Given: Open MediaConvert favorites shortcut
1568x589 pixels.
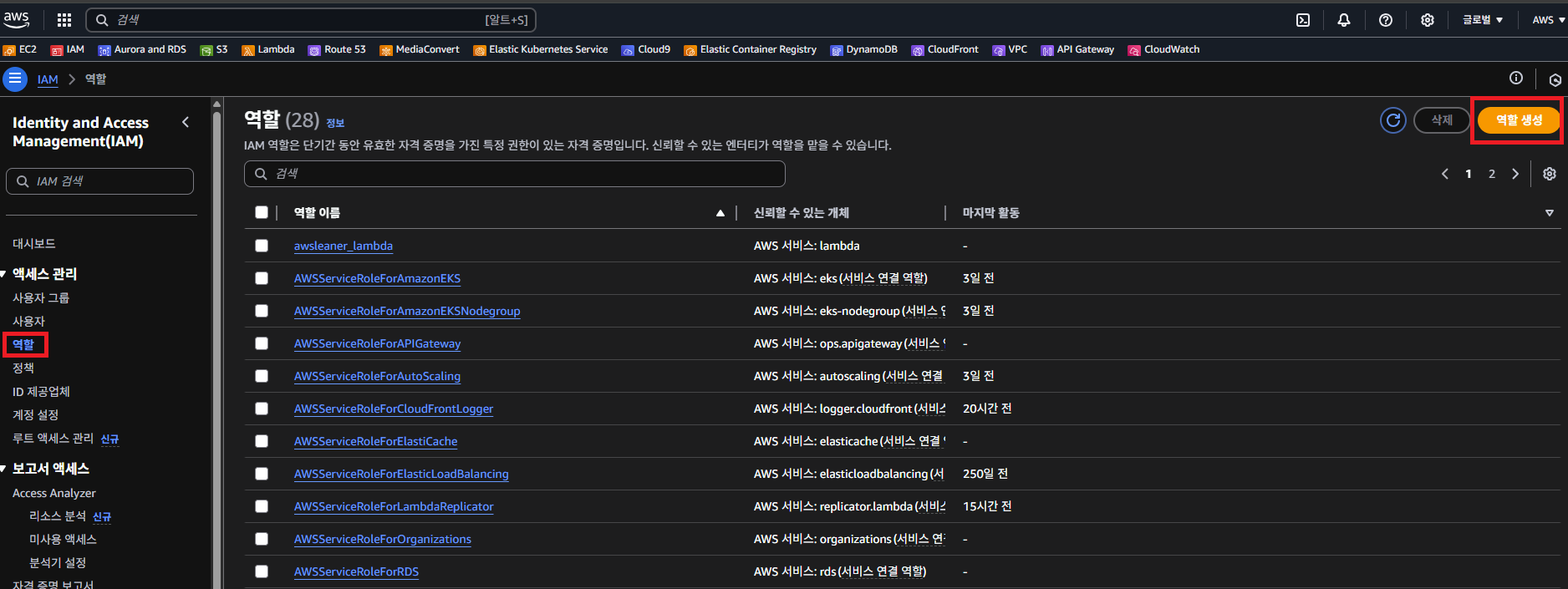Looking at the screenshot, I should pyautogui.click(x=420, y=50).
